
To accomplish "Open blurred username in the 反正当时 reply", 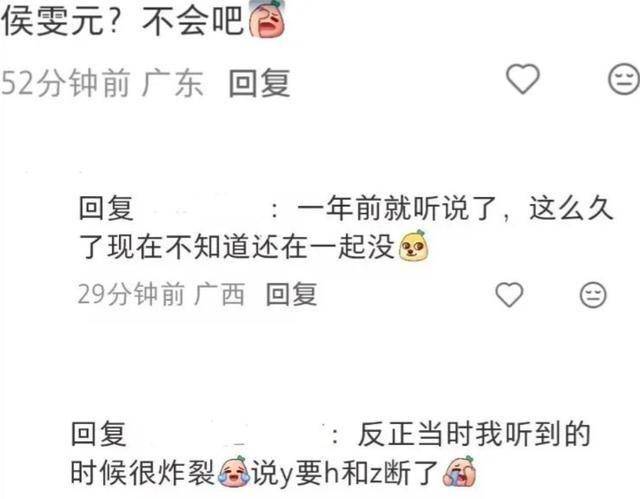I will coord(229,435).
